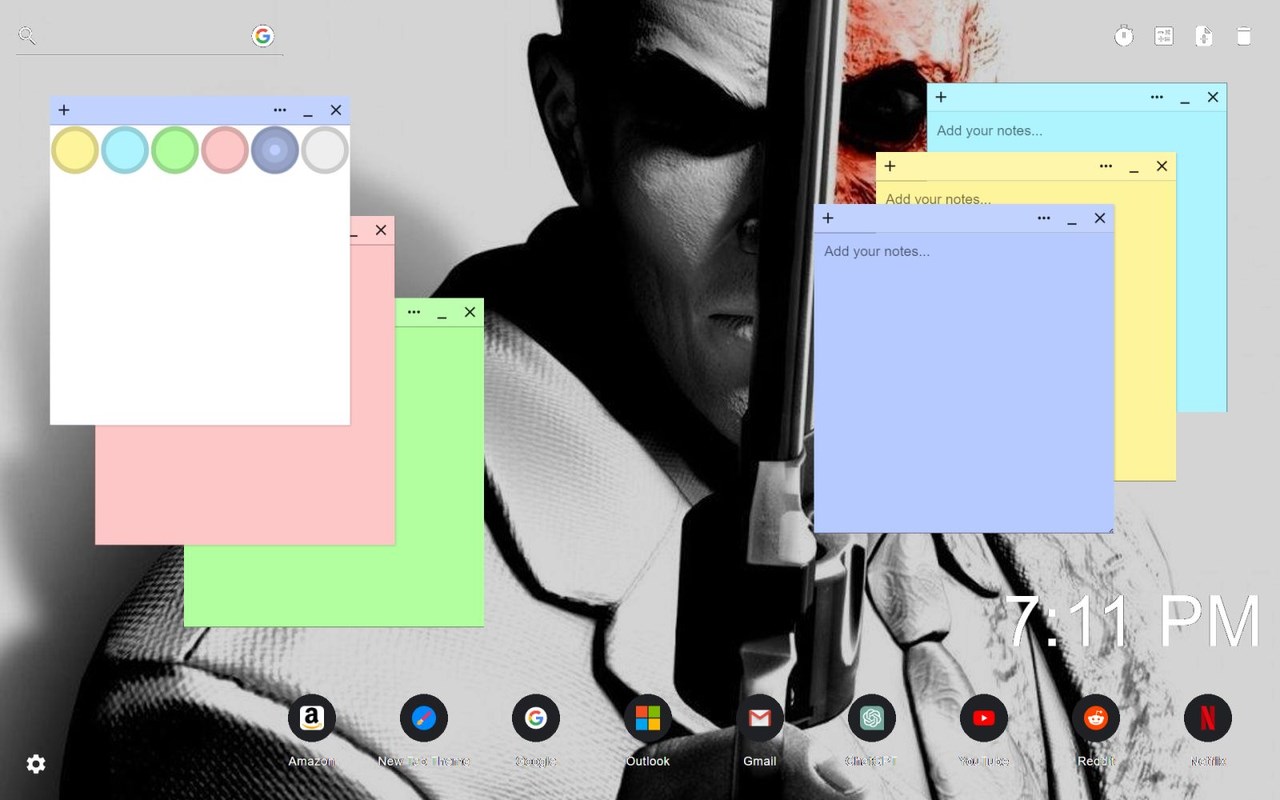Viewport: 1280px width, 800px height.
Task: Open the yellow note's three-dot menu
Action: (1106, 166)
